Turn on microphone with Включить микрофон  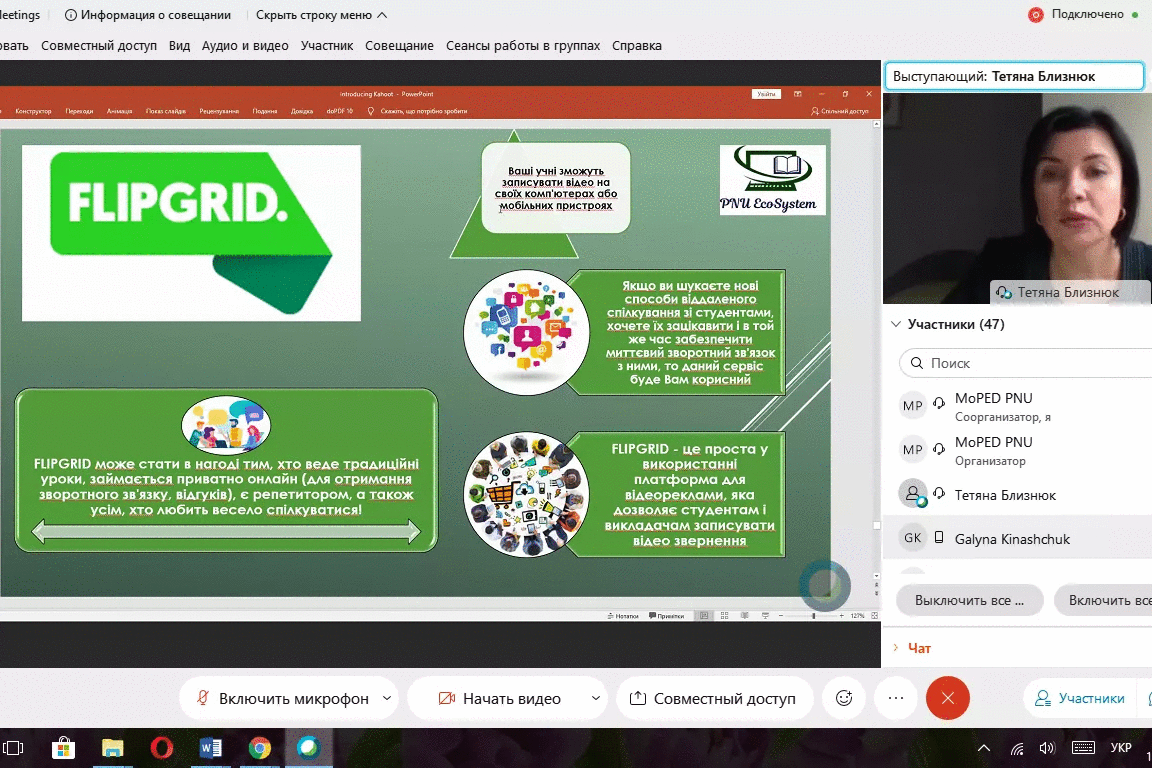282,698
